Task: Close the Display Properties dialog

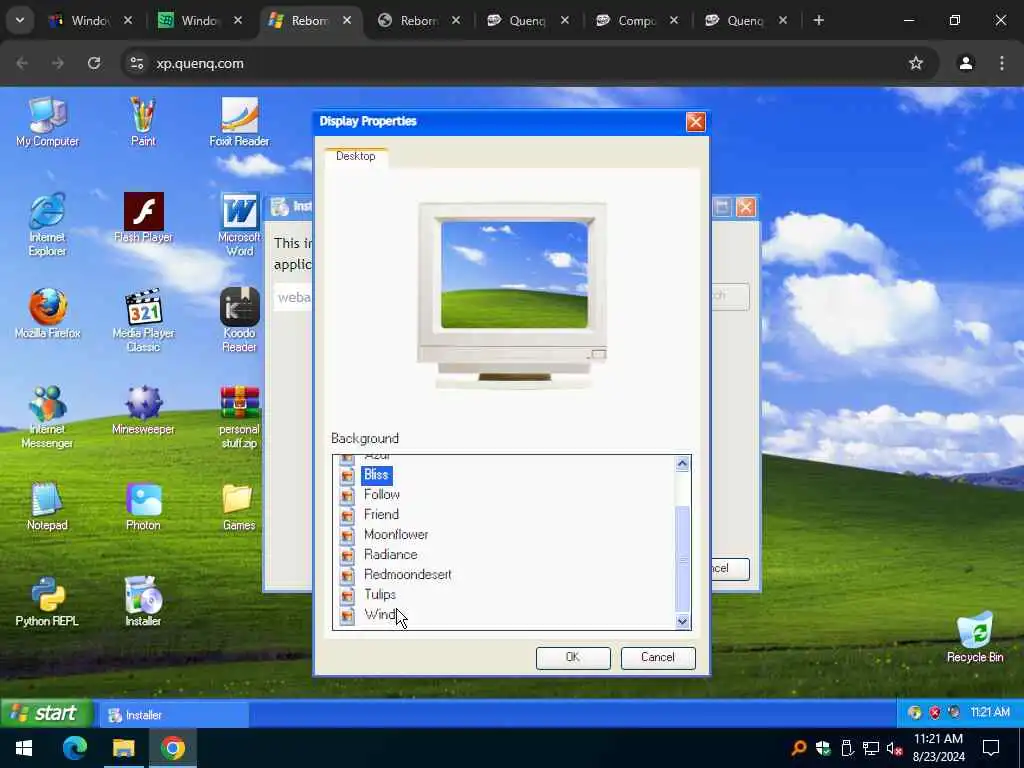Action: point(696,122)
